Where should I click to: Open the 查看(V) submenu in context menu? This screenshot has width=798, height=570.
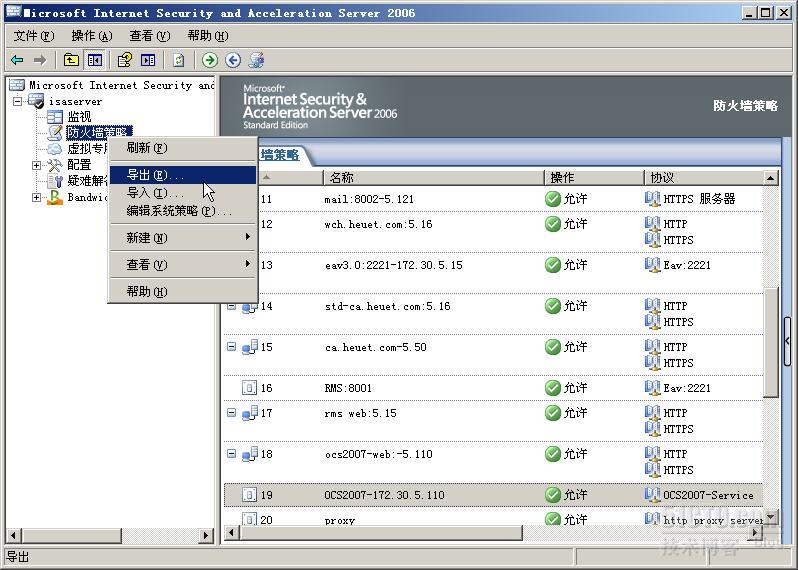tap(183, 265)
